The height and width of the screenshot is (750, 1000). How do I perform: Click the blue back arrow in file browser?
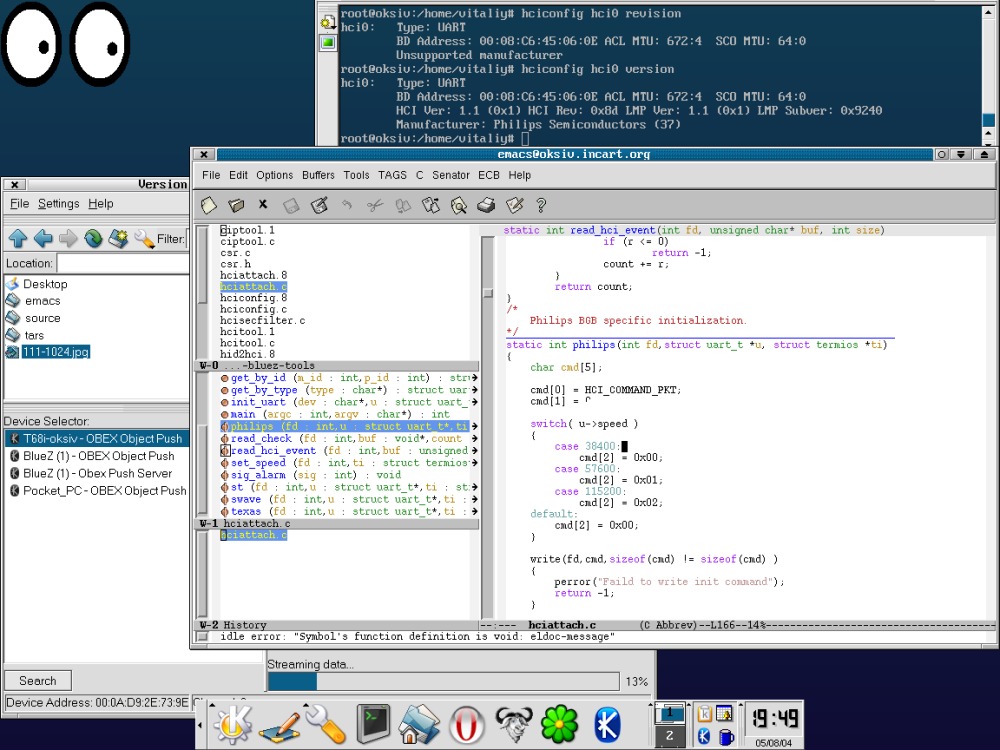point(43,239)
